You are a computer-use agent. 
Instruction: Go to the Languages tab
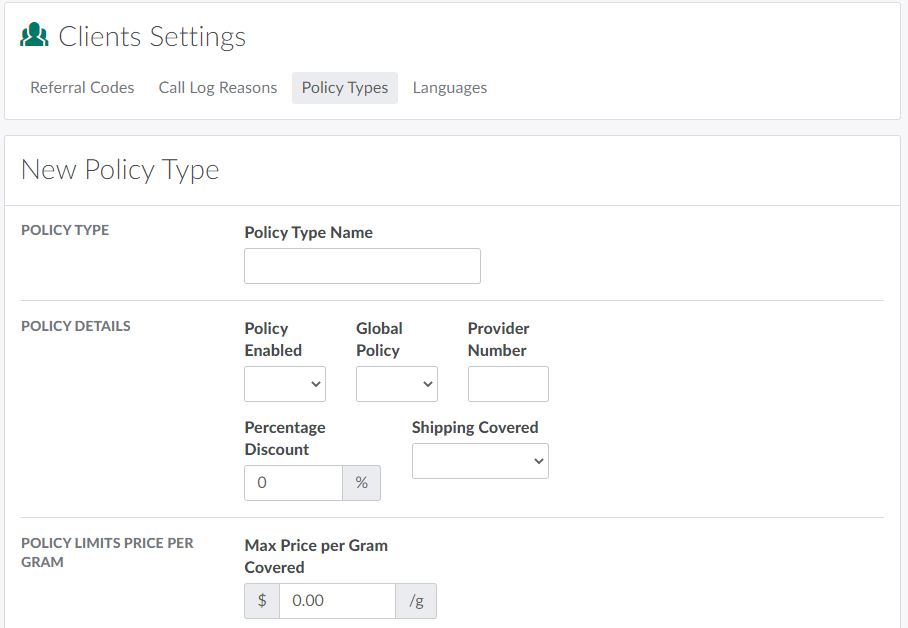[449, 88]
